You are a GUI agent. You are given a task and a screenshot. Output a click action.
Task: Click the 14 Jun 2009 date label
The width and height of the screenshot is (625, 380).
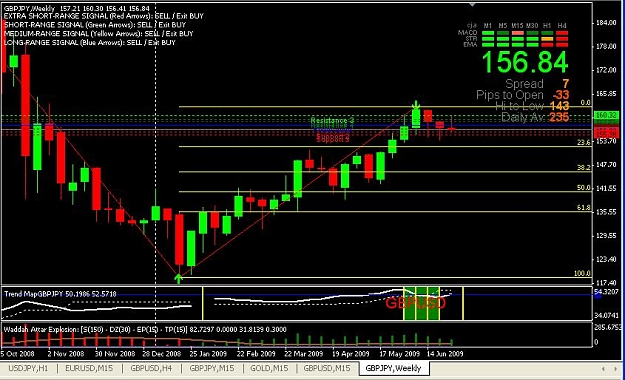tap(445, 354)
